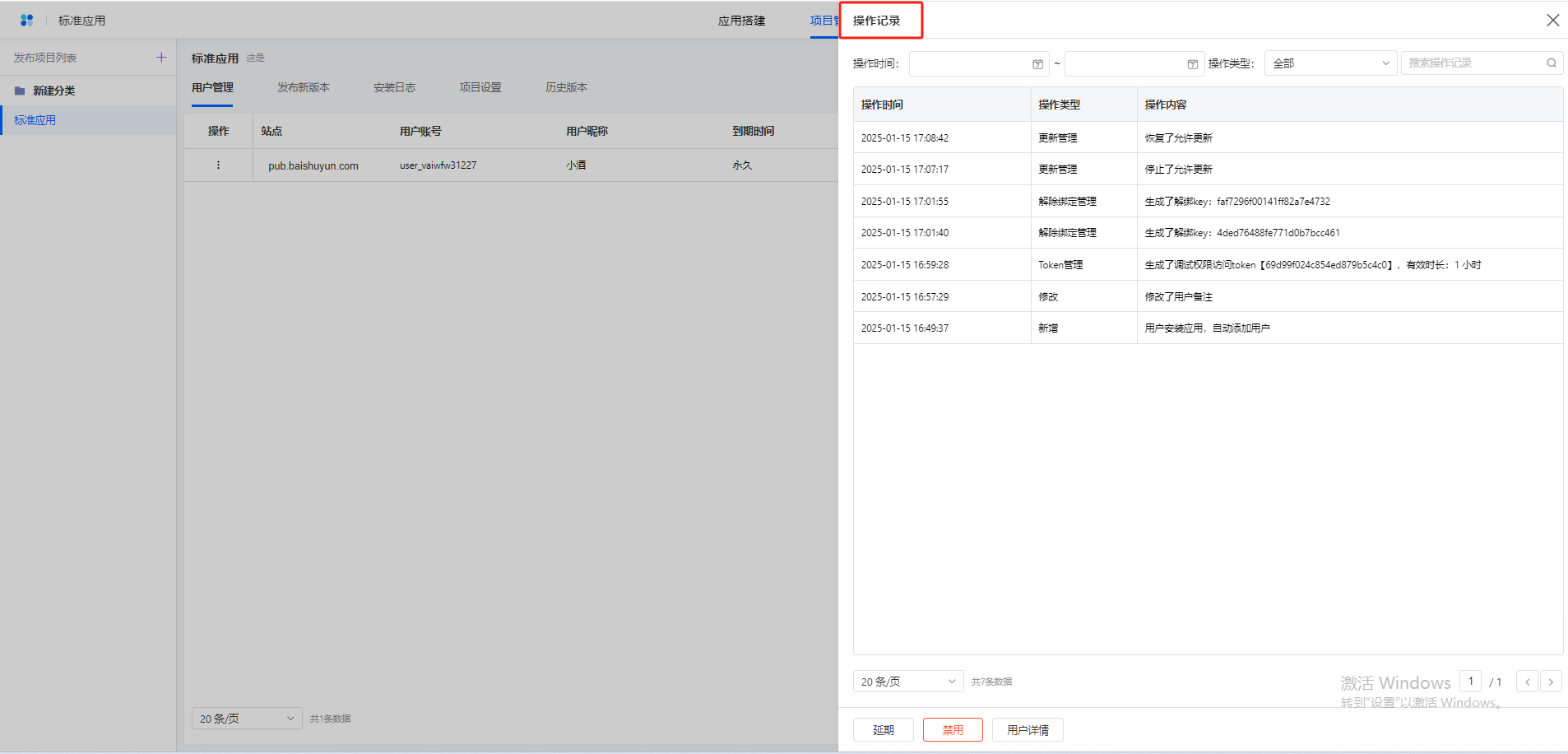Go to next page arrow
Viewport: 1568px width, 754px height.
[1551, 682]
